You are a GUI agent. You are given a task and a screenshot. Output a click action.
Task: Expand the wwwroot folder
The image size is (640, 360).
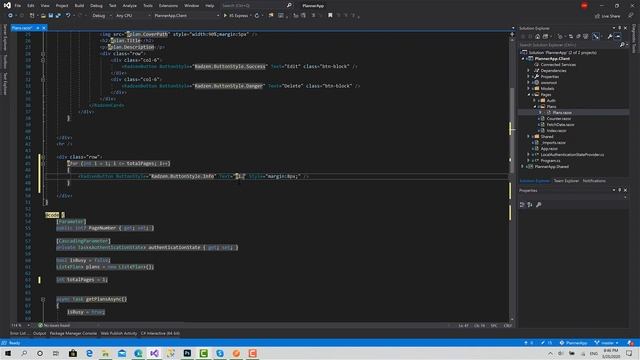[x=529, y=82]
